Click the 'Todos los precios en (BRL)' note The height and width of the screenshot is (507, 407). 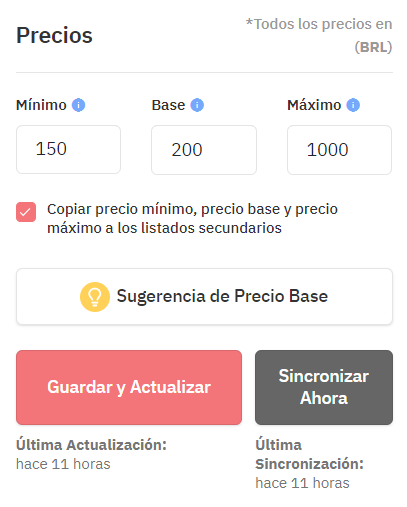(x=319, y=36)
